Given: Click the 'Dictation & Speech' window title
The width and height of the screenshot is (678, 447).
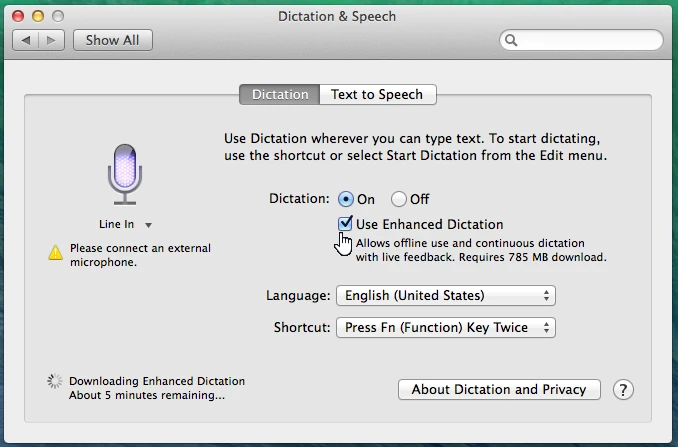Looking at the screenshot, I should point(337,16).
